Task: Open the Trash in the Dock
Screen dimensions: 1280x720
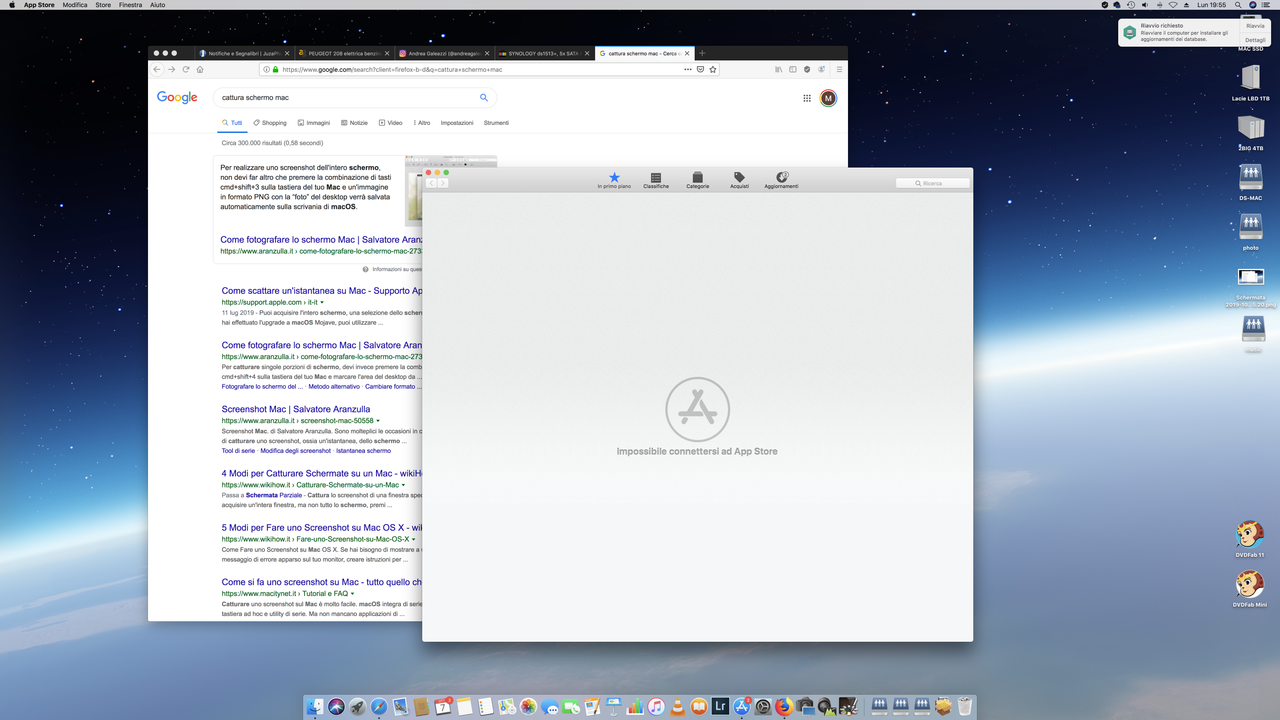Action: (965, 707)
